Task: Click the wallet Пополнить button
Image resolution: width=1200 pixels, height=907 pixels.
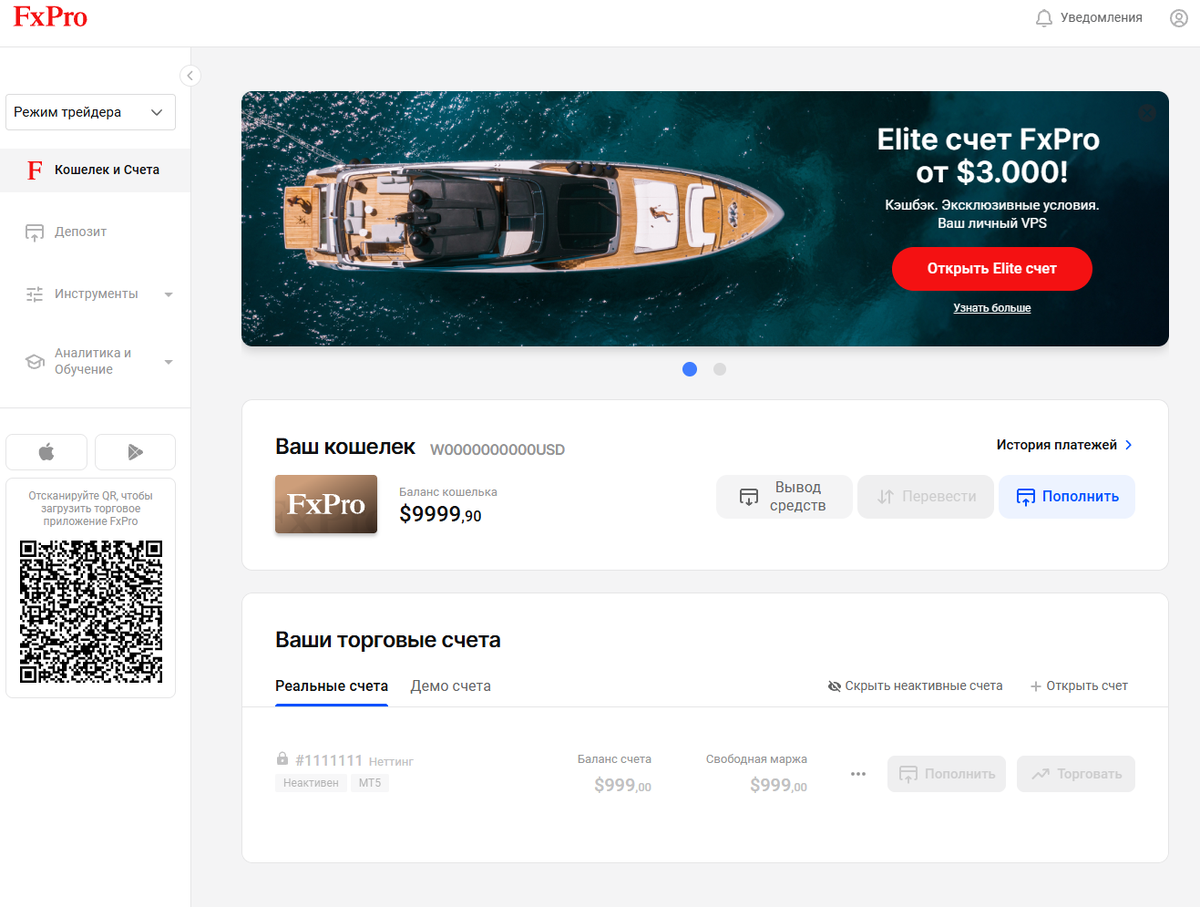Action: coord(1066,496)
